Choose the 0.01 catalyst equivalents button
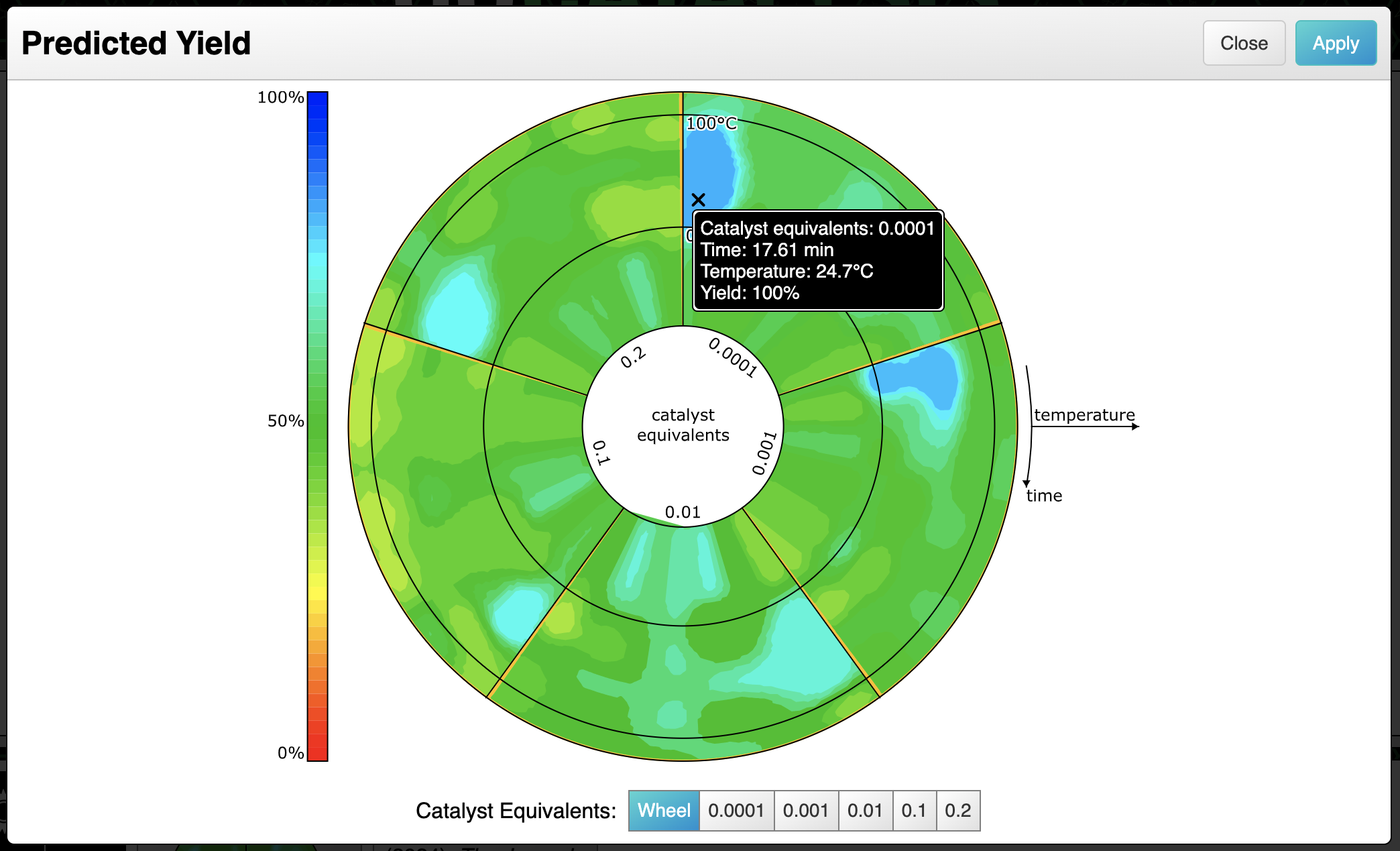This screenshot has width=1400, height=851. pos(864,810)
